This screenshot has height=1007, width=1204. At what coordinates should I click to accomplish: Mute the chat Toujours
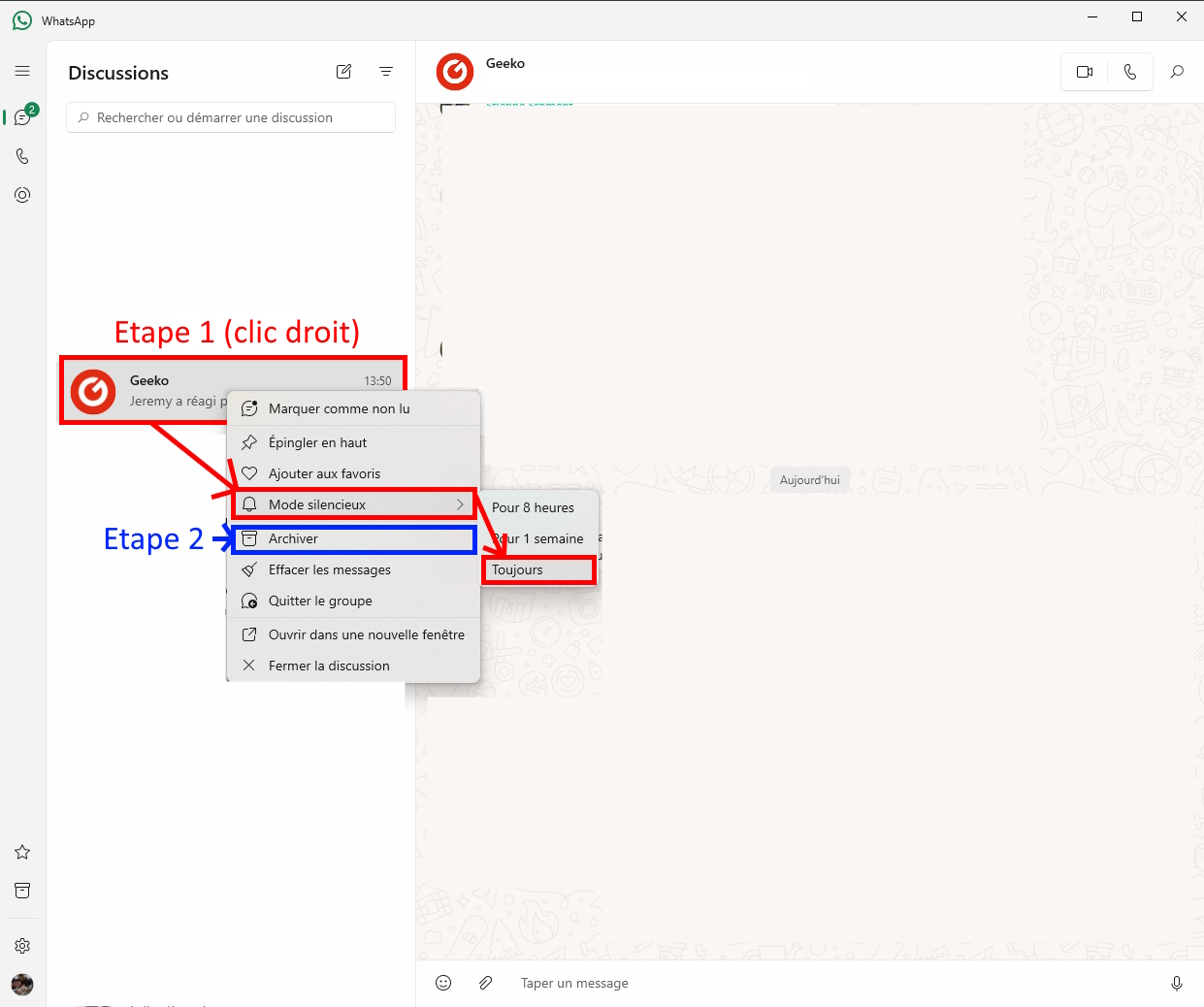click(x=539, y=569)
